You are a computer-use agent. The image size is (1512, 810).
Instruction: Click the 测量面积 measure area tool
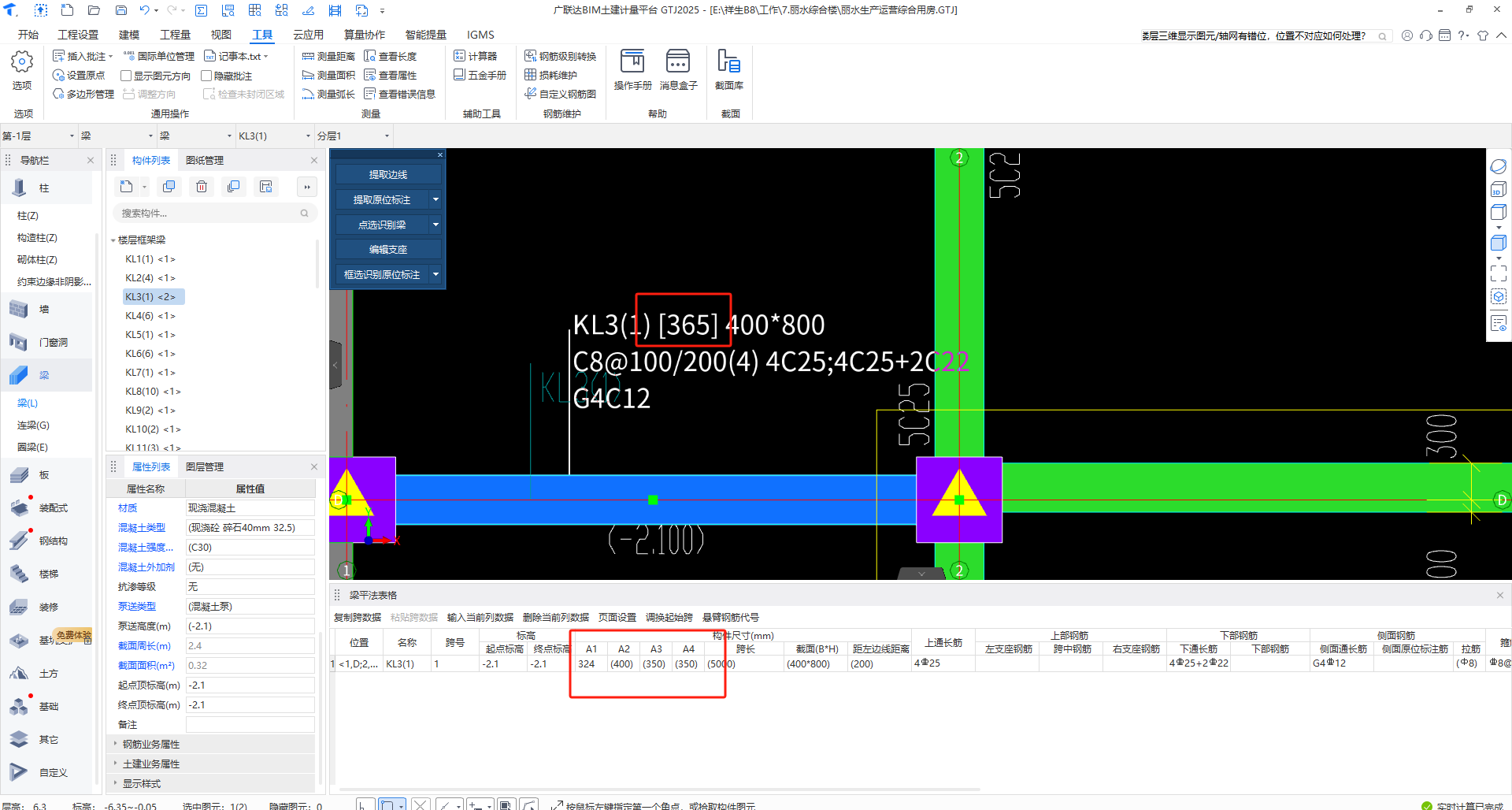click(x=329, y=75)
